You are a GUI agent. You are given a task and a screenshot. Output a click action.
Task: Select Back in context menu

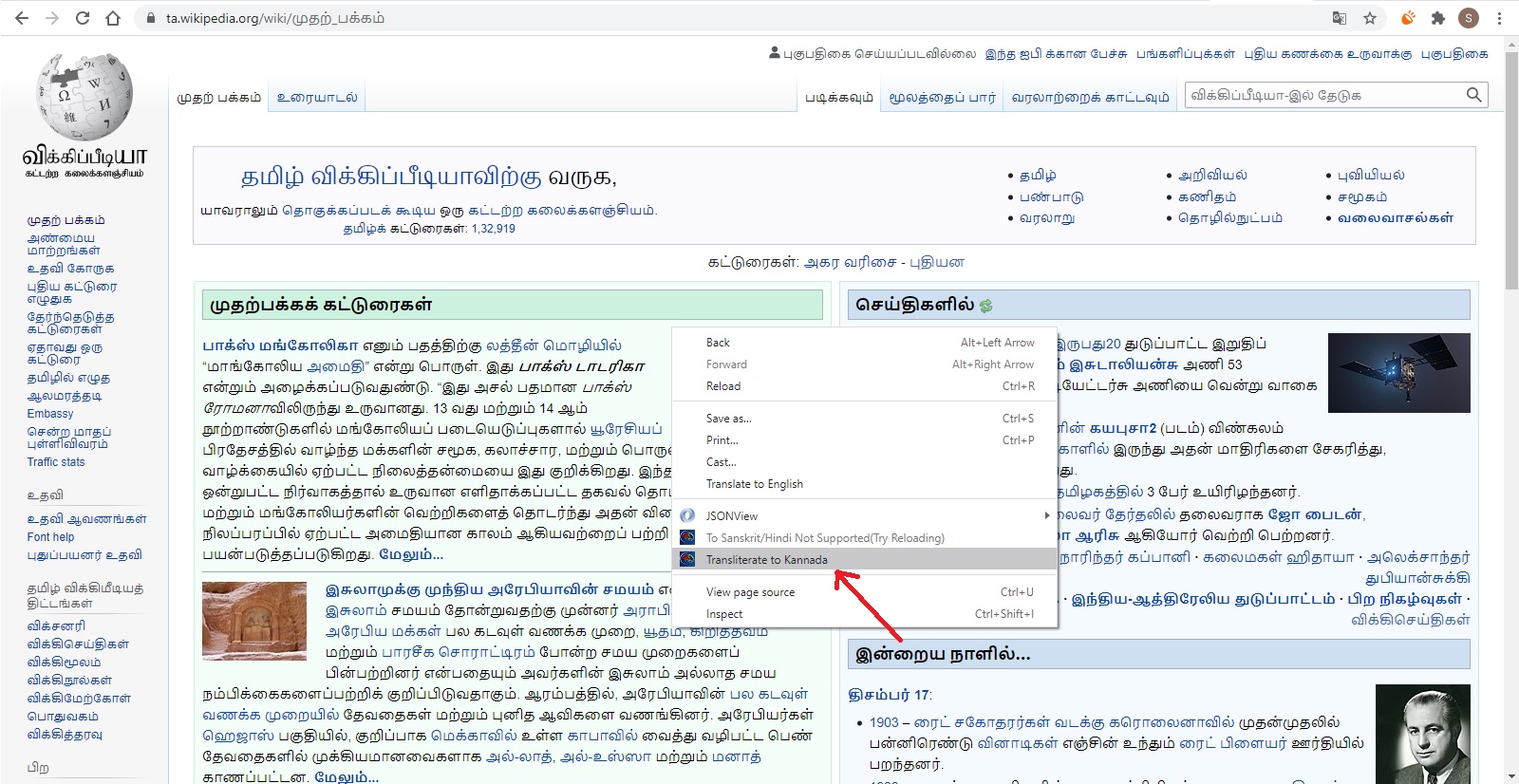[x=864, y=343]
